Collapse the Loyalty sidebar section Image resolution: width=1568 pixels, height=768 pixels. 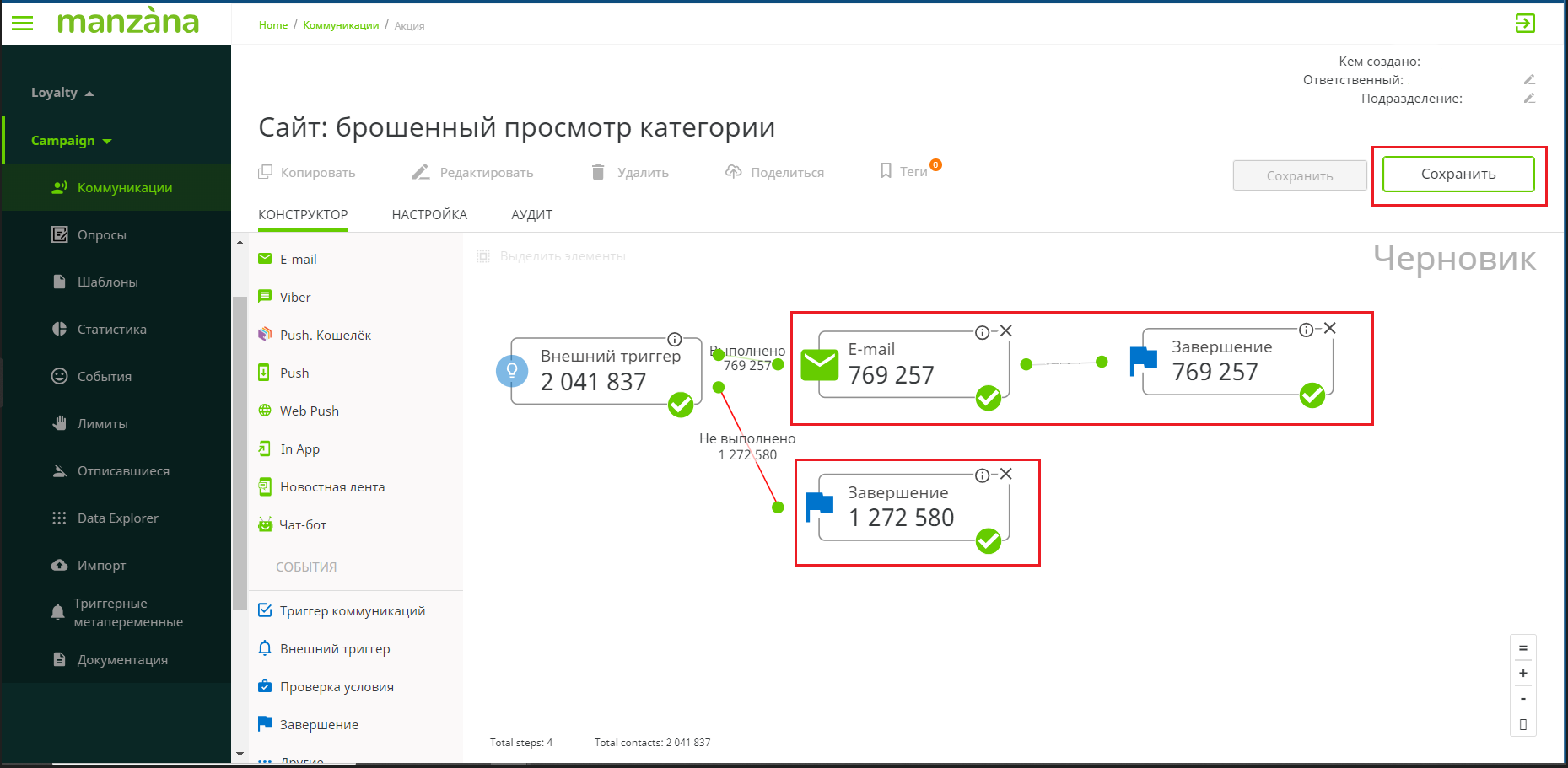(x=89, y=93)
